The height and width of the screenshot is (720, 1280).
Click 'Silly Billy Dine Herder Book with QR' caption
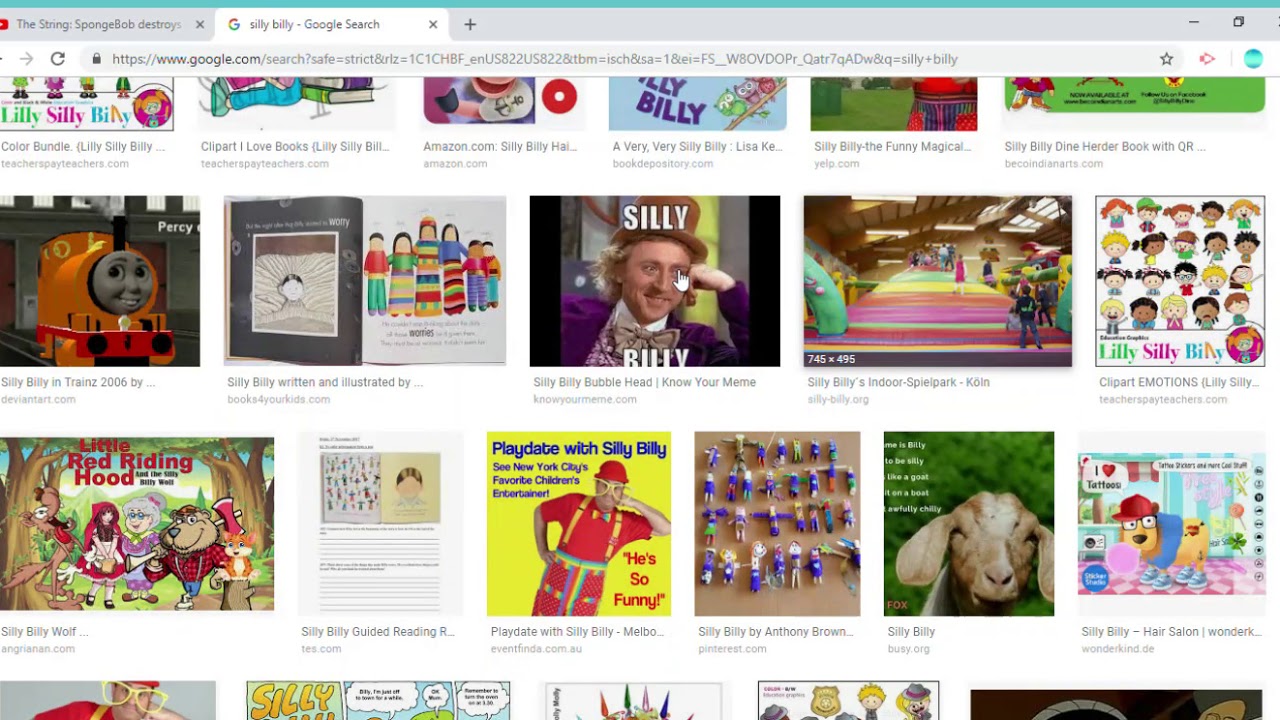[x=1105, y=146]
